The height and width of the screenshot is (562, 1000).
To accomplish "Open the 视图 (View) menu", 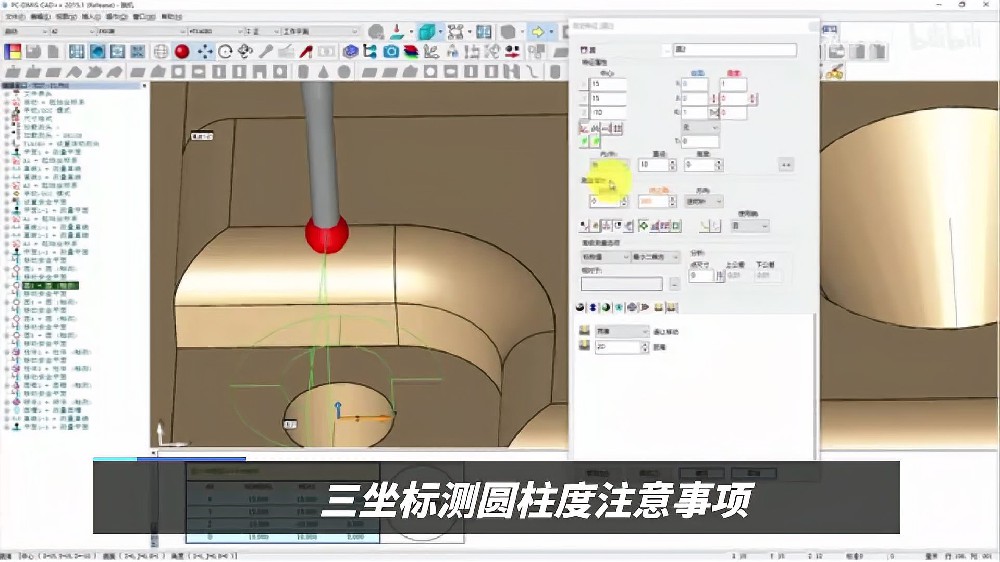I will (x=66, y=17).
